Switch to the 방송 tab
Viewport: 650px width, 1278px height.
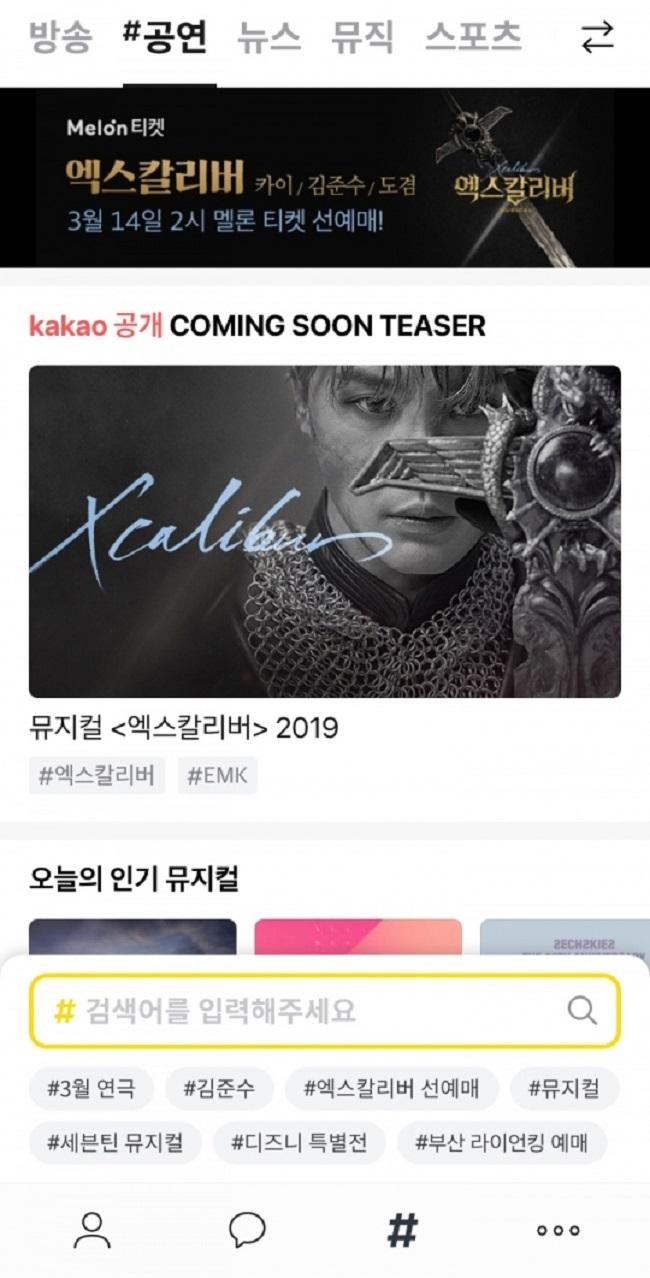click(61, 38)
